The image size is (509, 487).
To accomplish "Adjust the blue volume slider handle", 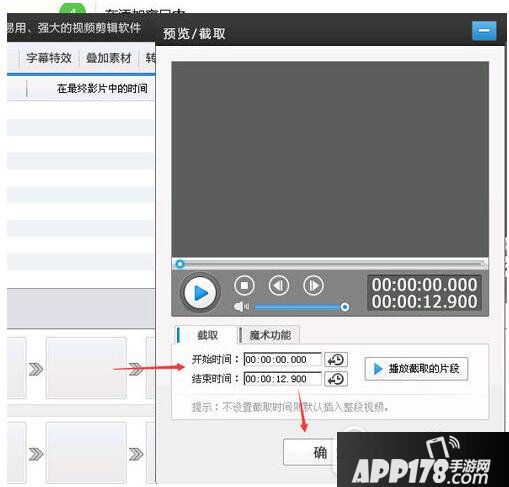I will click(x=345, y=307).
